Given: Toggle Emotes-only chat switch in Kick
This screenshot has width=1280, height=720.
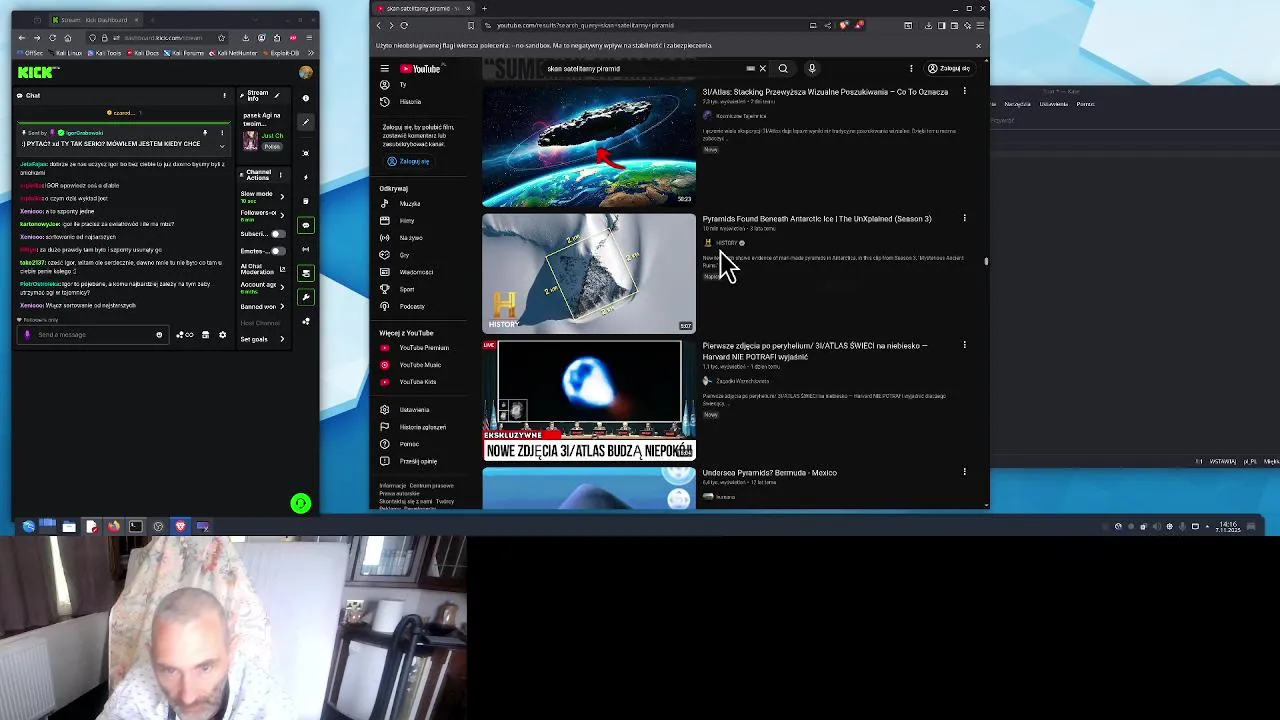Looking at the screenshot, I should [277, 251].
